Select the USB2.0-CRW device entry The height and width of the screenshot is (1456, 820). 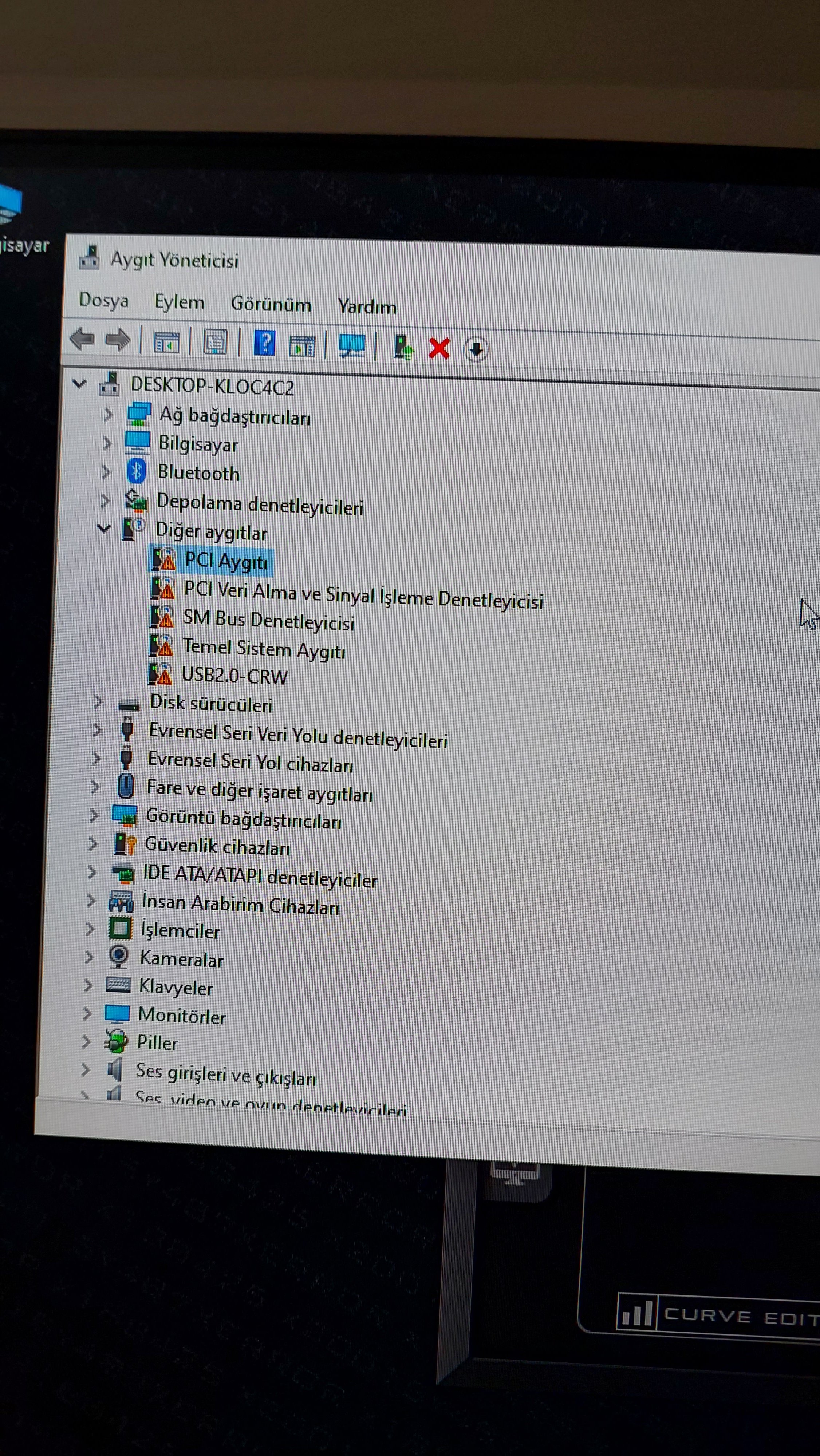click(234, 677)
